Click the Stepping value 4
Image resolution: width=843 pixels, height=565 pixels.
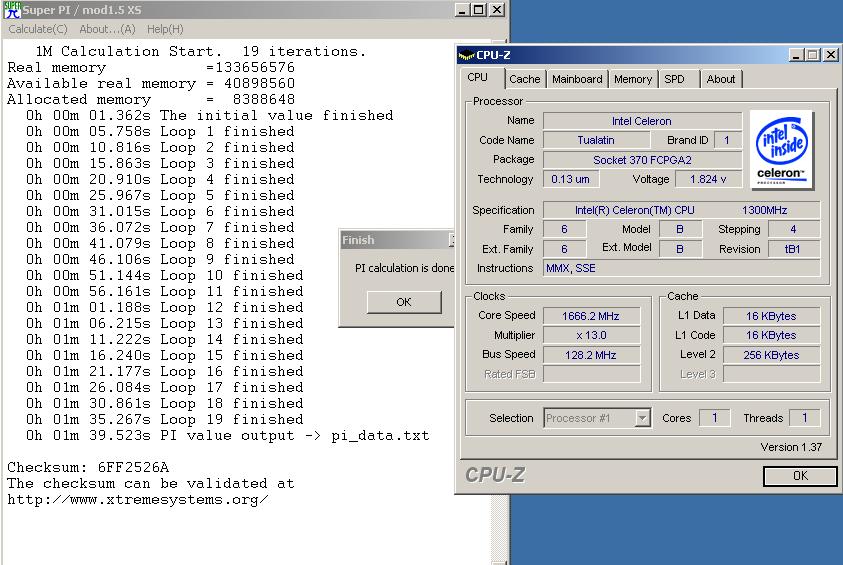coord(794,230)
